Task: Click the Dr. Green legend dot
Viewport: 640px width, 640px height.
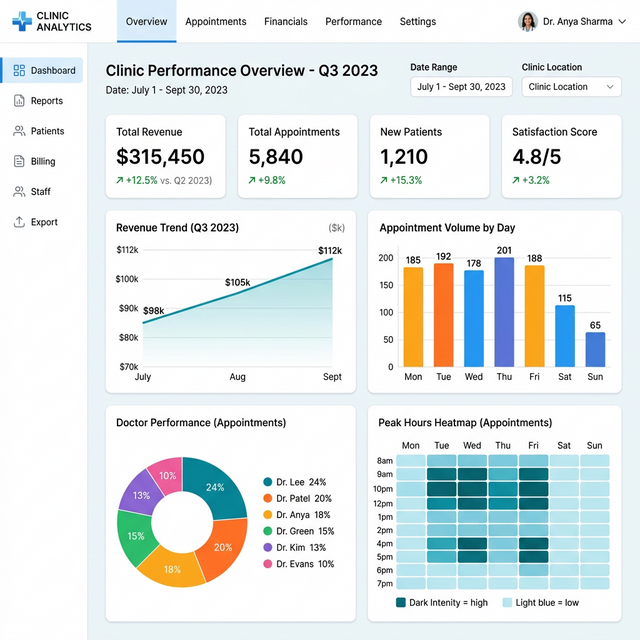Action: [268, 531]
